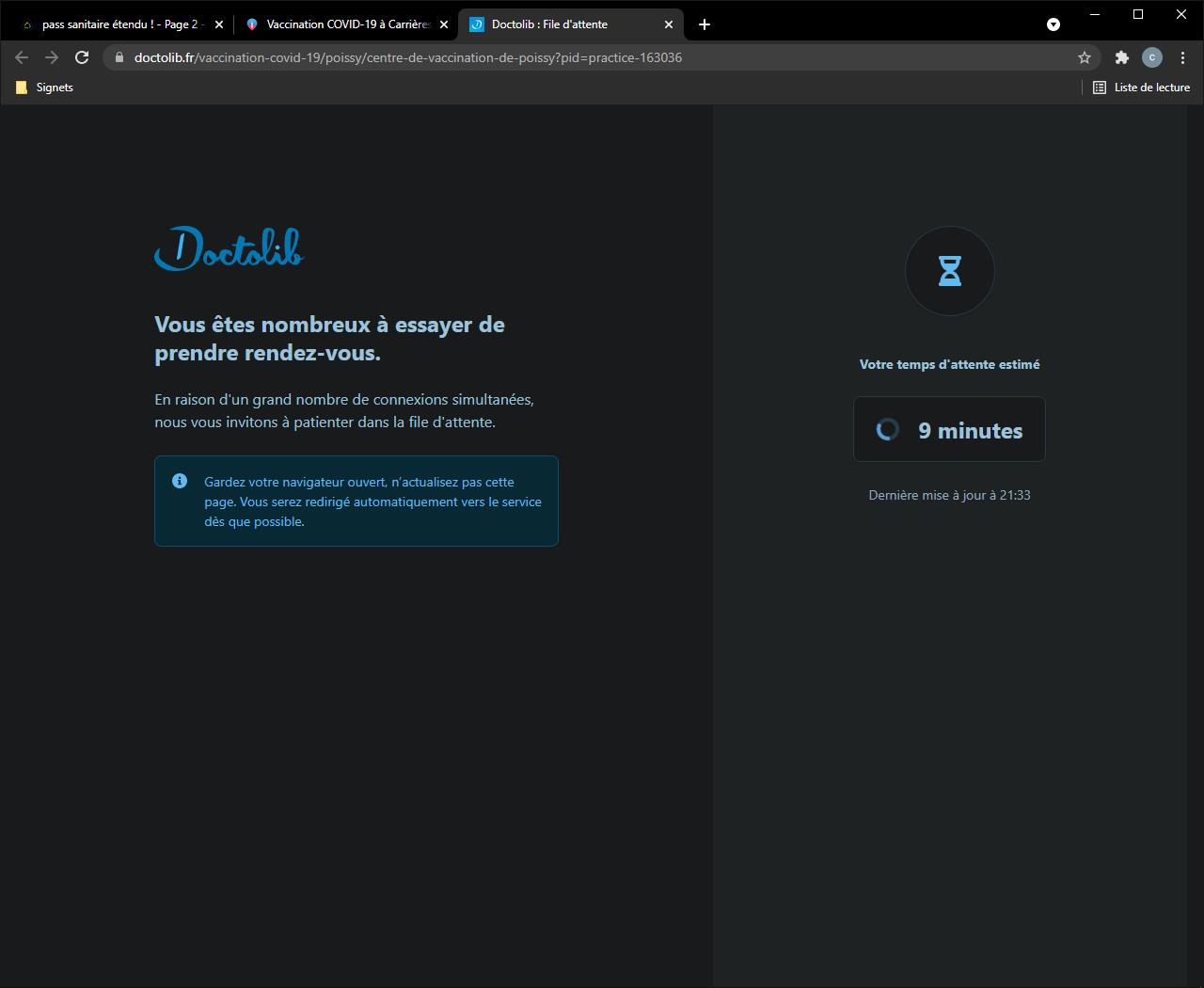Click the browser forward arrow
This screenshot has height=988, width=1204.
52,57
